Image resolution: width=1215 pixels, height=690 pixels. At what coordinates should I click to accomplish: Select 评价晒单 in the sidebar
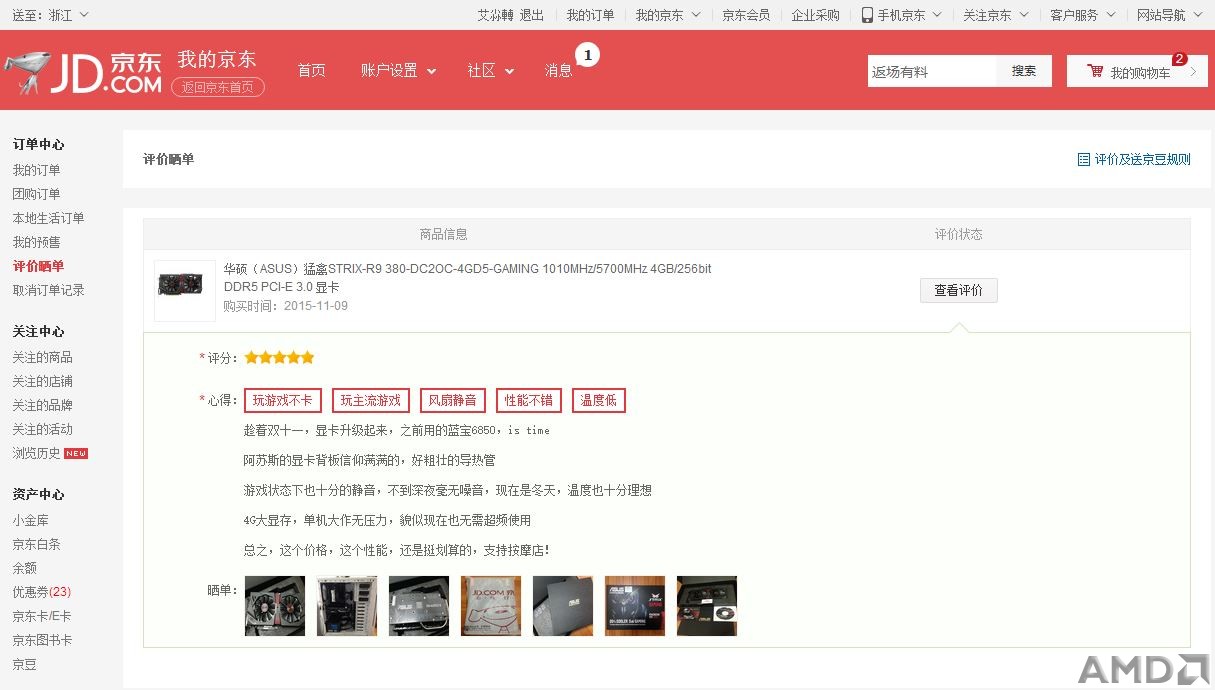(x=38, y=266)
